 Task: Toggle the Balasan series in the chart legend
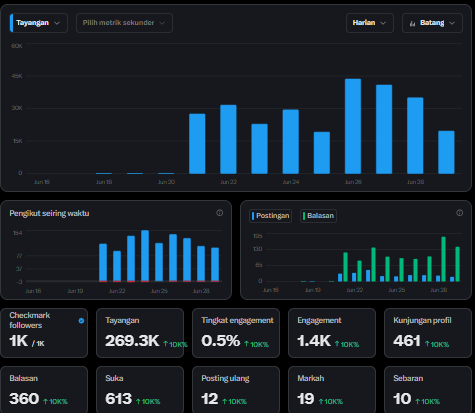(x=318, y=216)
